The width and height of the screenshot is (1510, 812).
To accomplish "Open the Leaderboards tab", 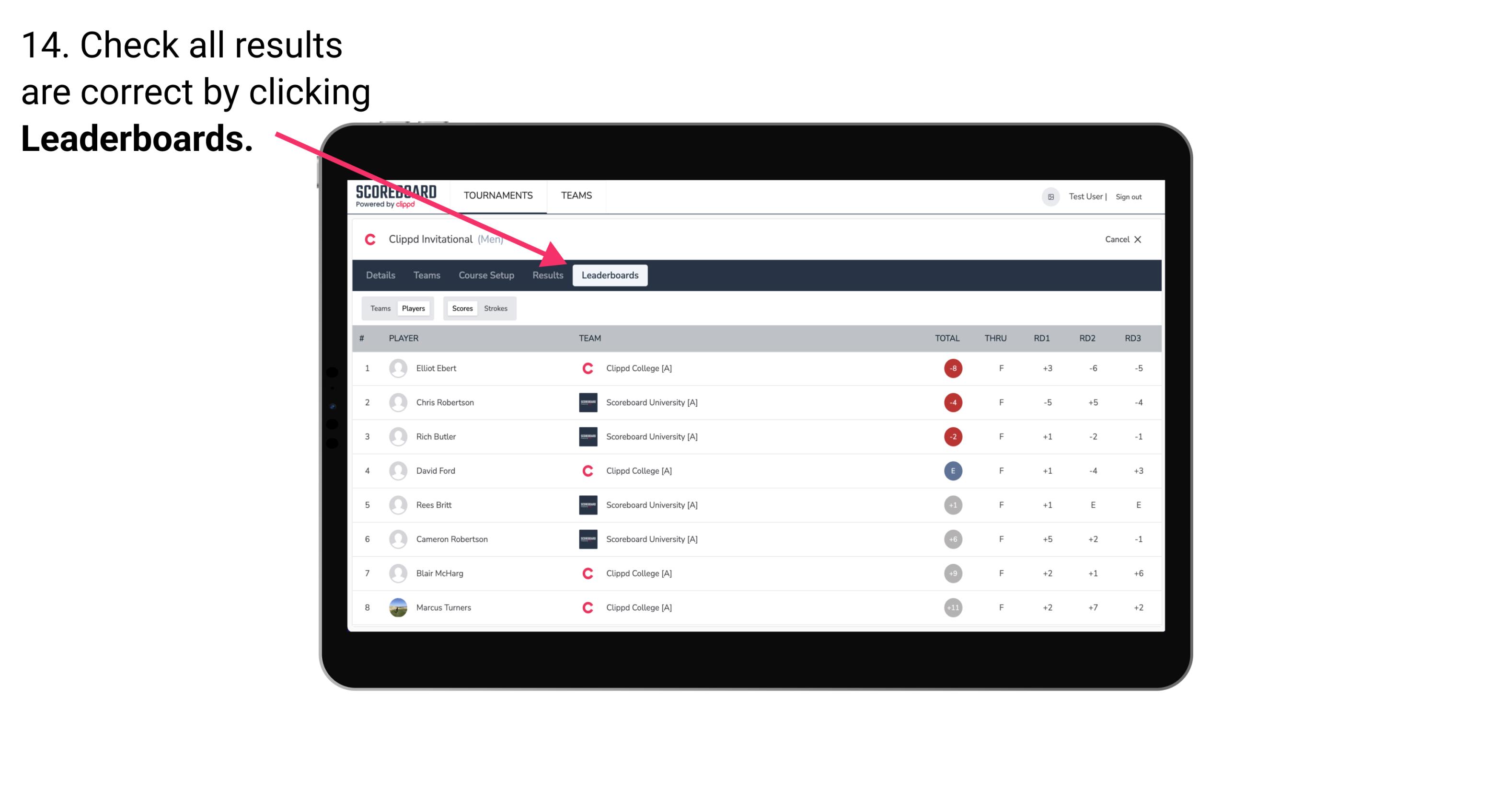I will click(x=610, y=276).
